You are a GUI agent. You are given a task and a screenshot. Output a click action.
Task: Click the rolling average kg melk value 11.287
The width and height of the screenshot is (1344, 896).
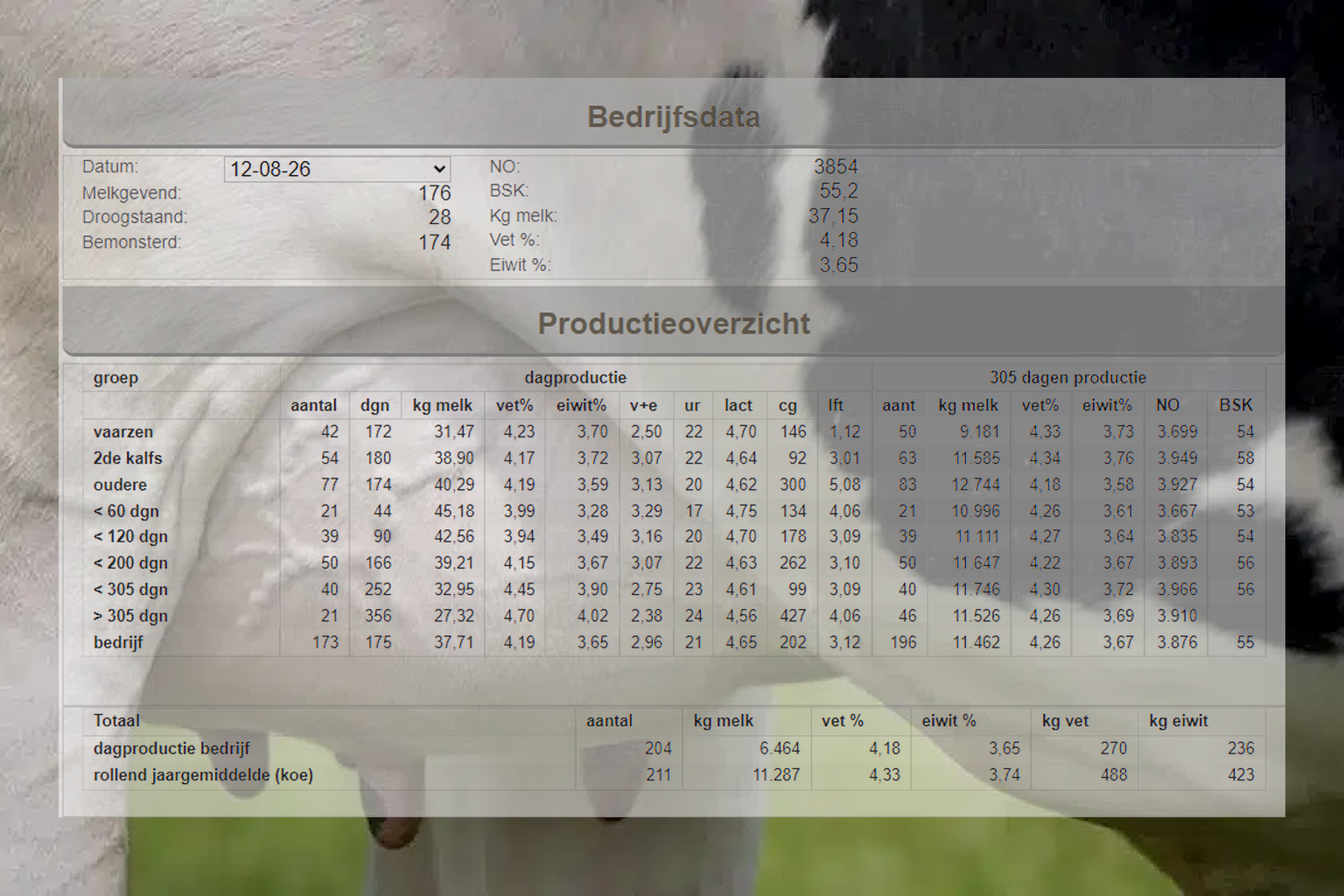tap(776, 774)
